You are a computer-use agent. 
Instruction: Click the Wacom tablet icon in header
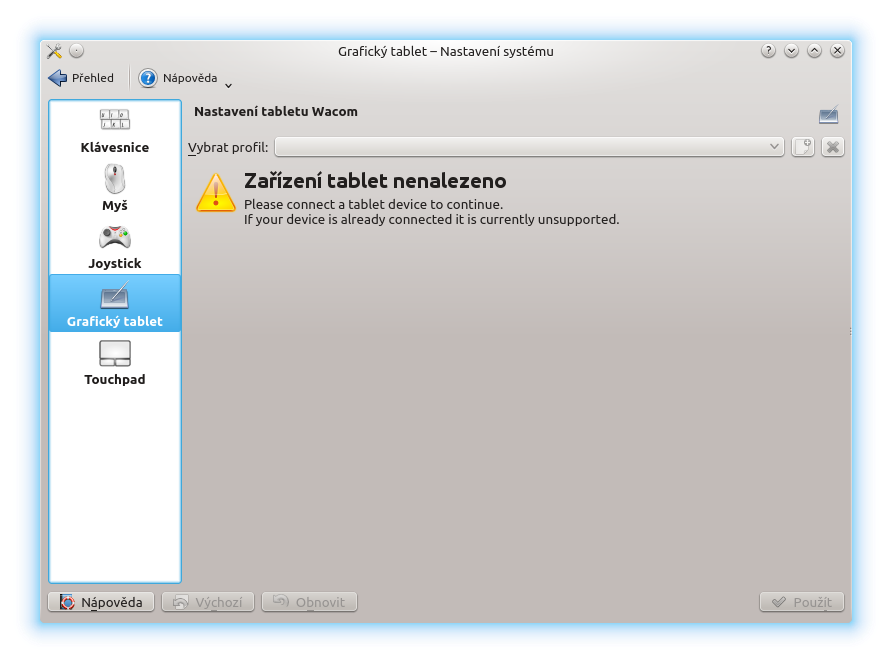click(x=828, y=114)
